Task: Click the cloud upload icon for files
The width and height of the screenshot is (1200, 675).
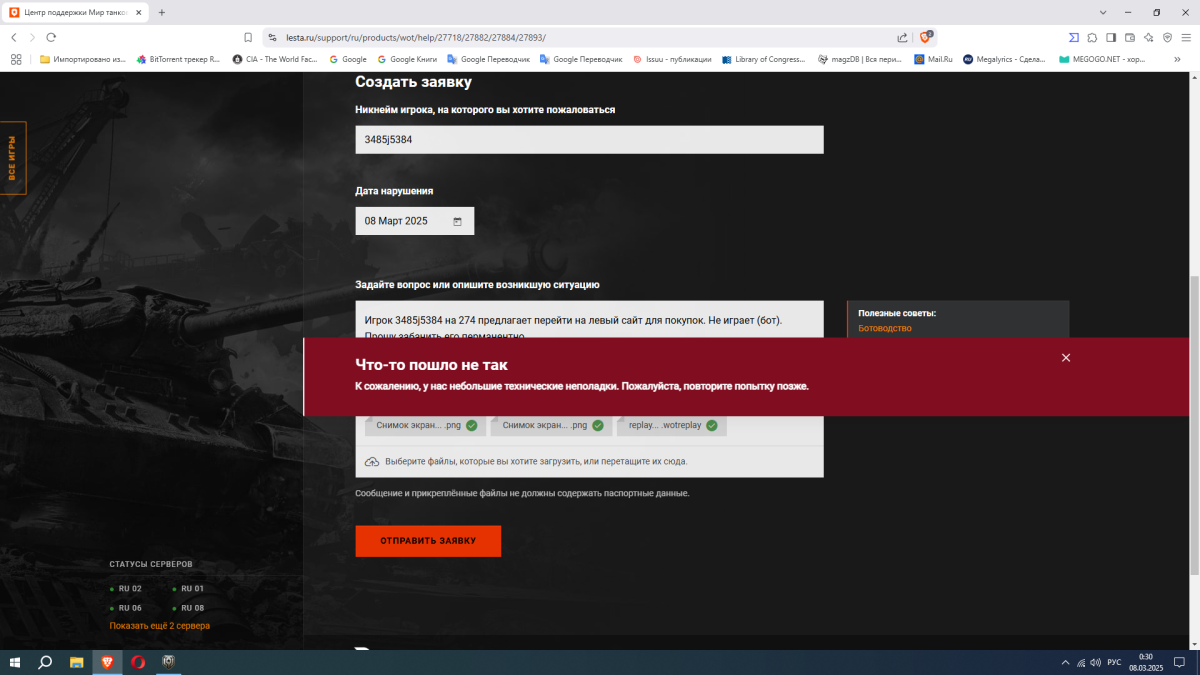Action: tap(372, 461)
